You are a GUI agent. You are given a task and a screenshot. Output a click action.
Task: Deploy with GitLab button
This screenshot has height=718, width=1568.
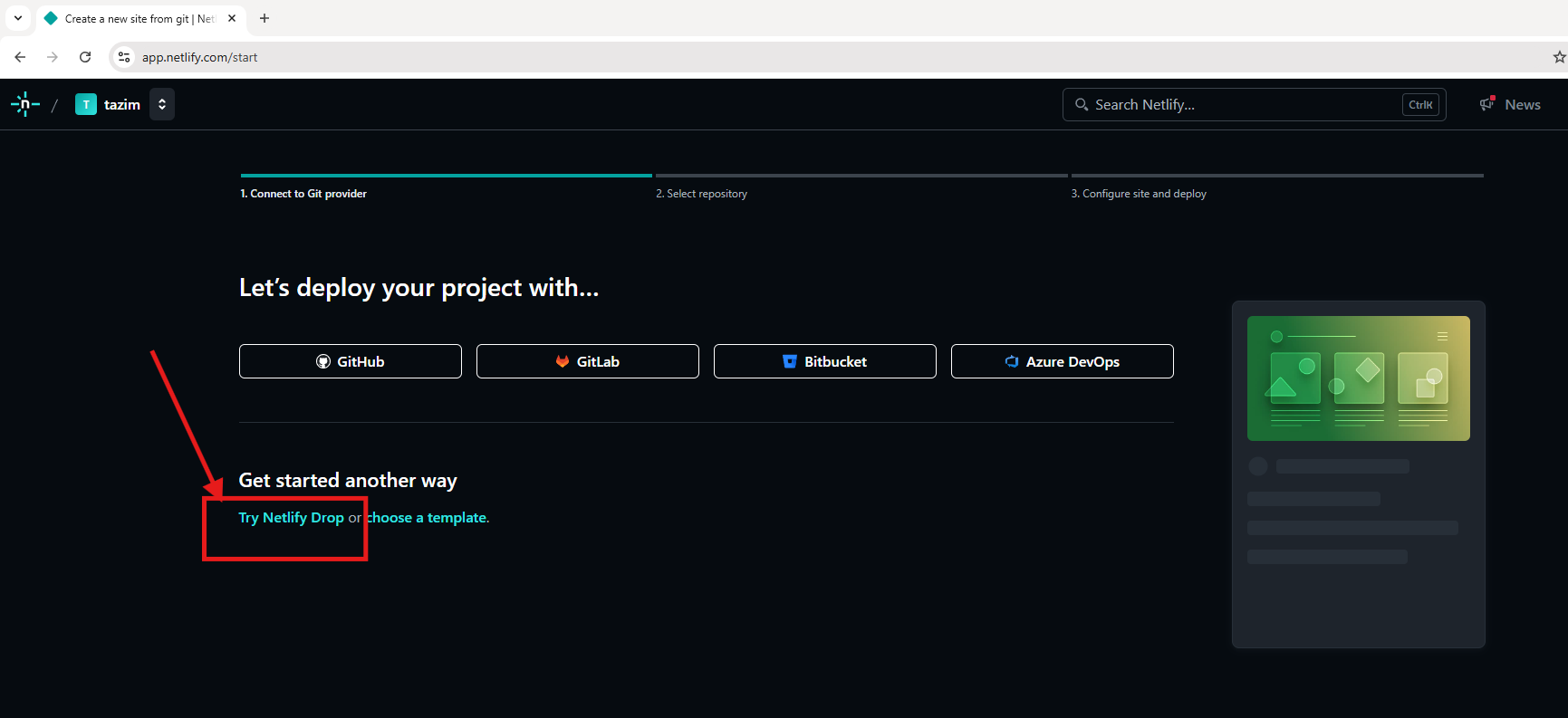click(588, 361)
